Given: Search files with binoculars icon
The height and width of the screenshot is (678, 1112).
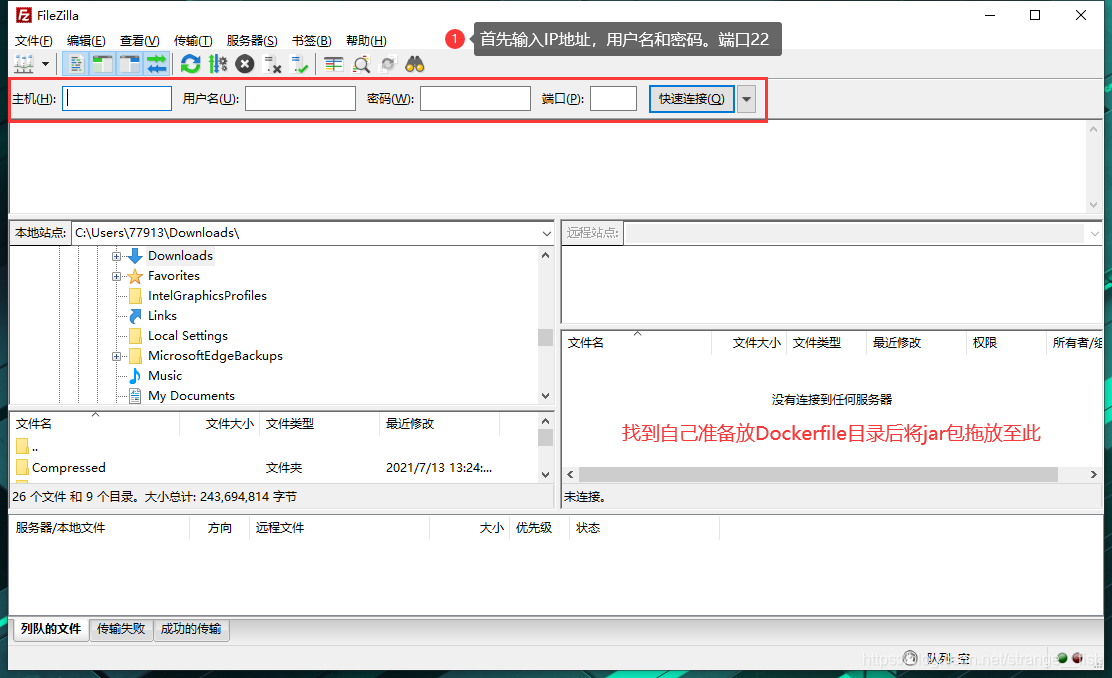Looking at the screenshot, I should coord(415,65).
